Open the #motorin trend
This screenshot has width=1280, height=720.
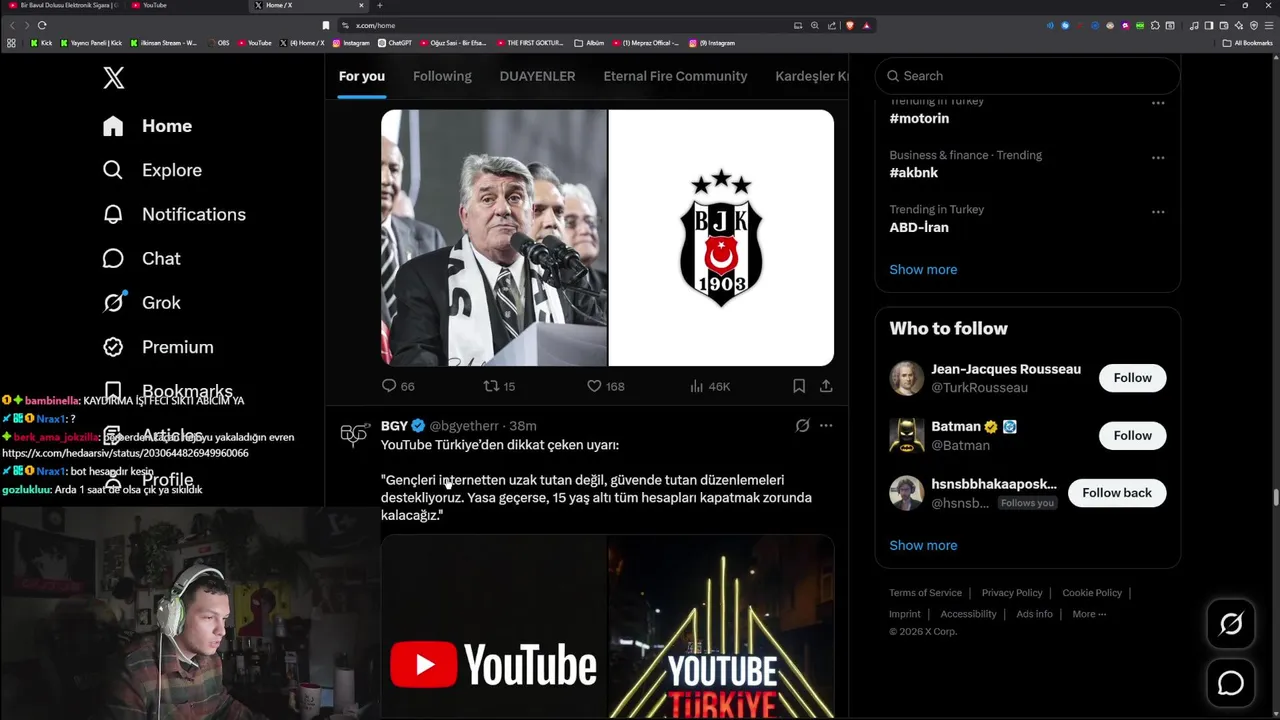click(919, 118)
